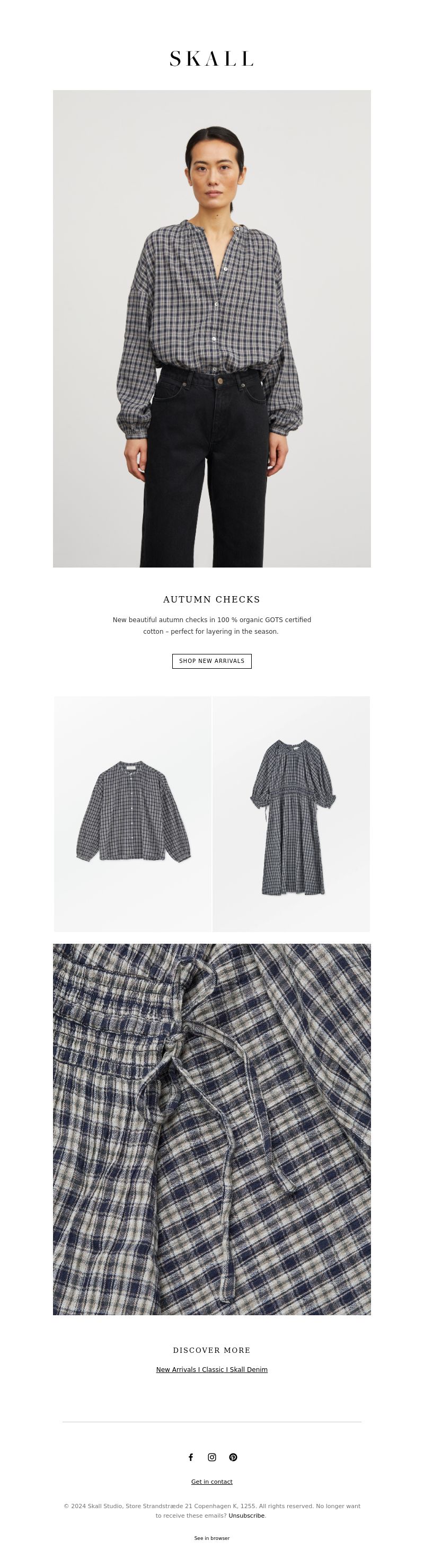Viewport: 424px width, 1568px height.
Task: Click the SKALL logo at top
Action: tap(212, 59)
